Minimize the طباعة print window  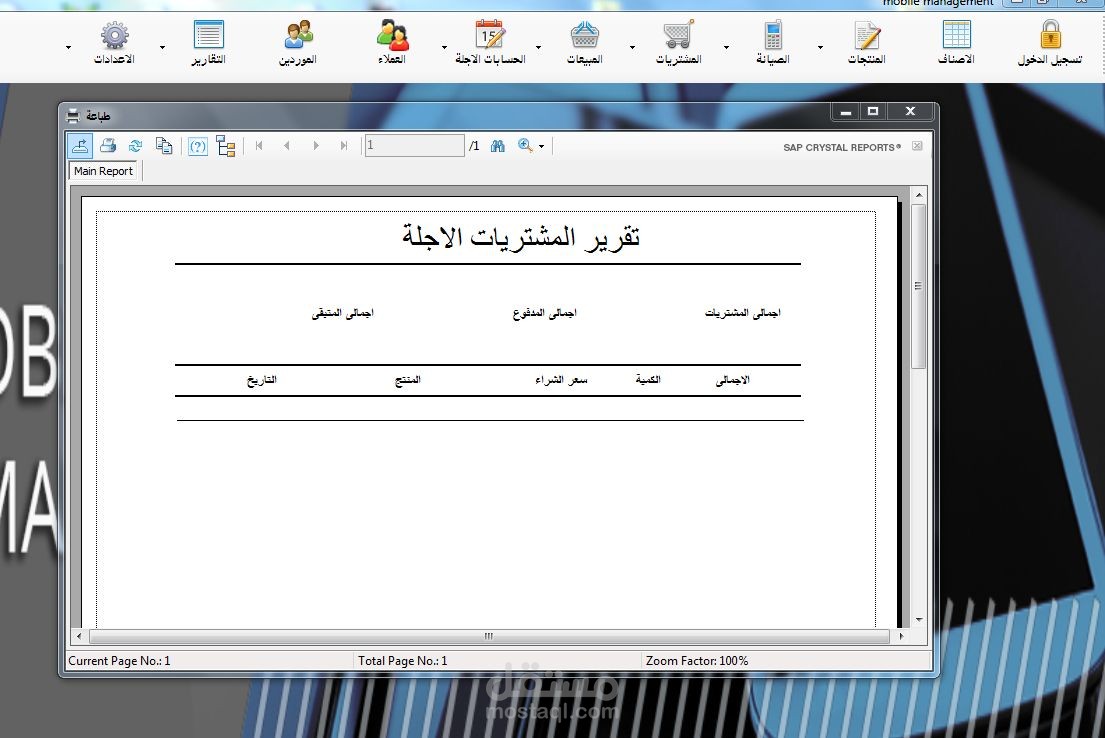(x=846, y=111)
